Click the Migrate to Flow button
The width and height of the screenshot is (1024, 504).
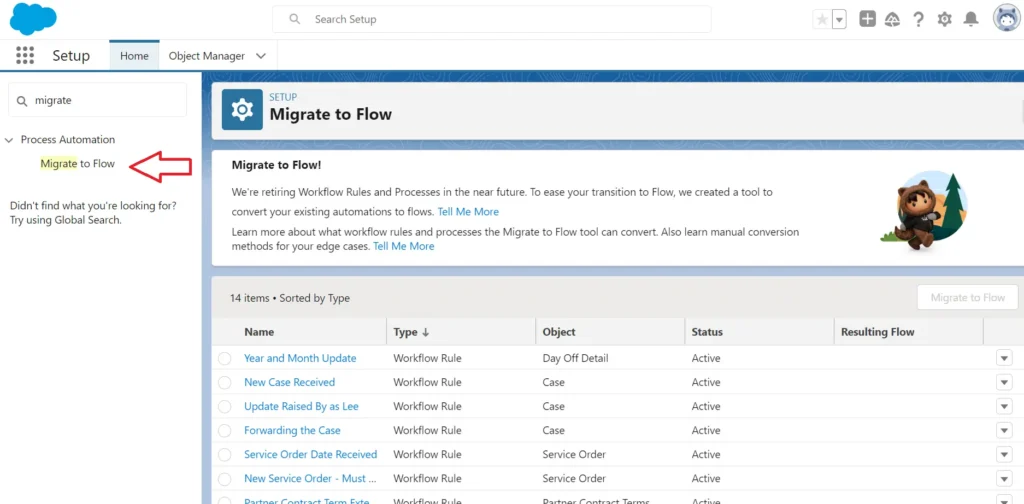[x=967, y=297]
